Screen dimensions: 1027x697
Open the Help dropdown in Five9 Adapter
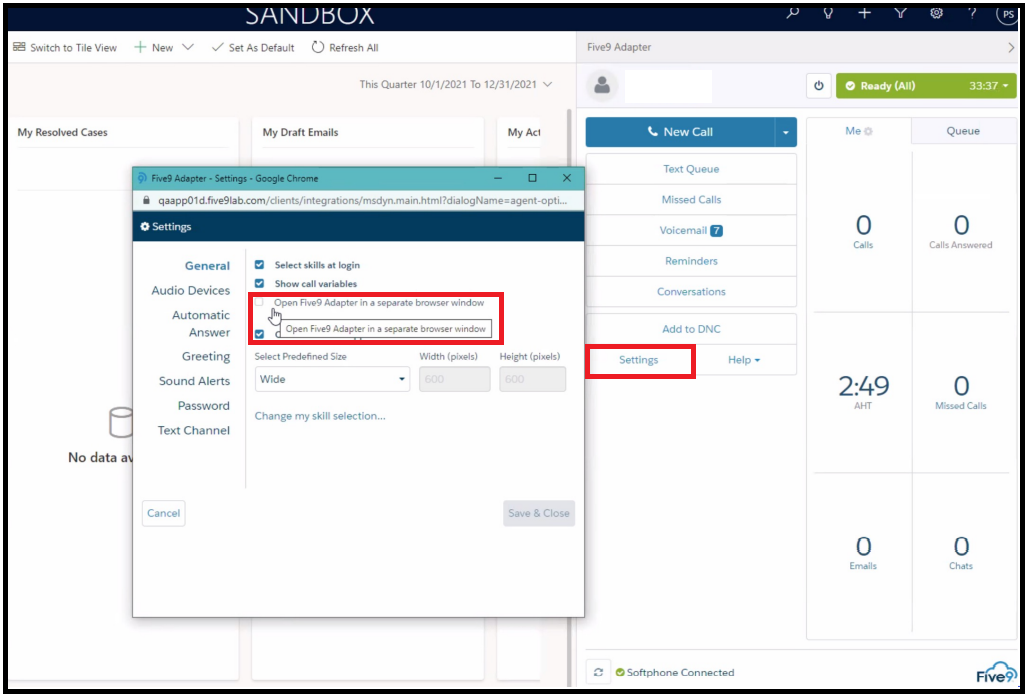click(x=744, y=360)
